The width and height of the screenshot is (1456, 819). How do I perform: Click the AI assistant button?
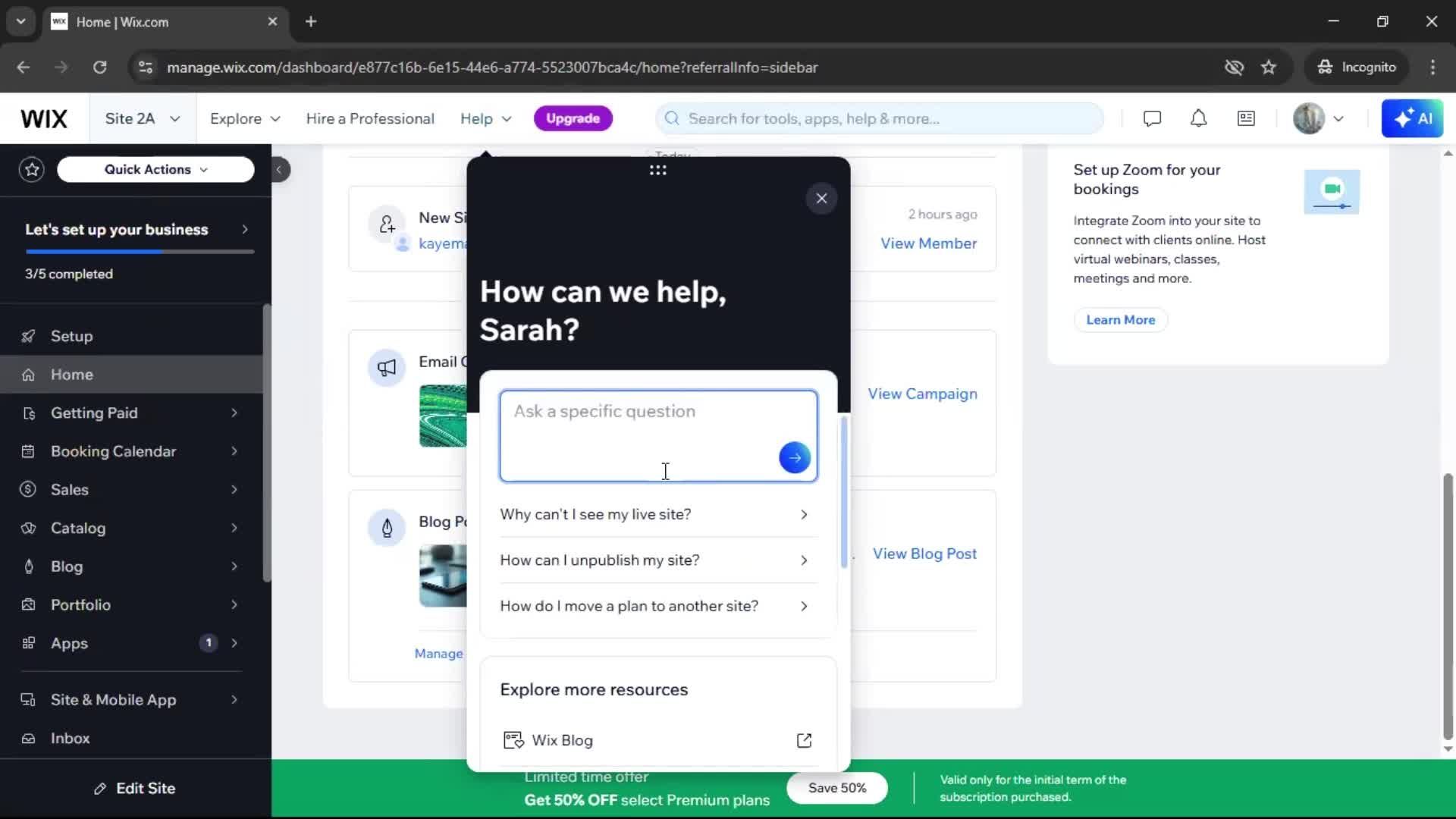[x=1412, y=118]
